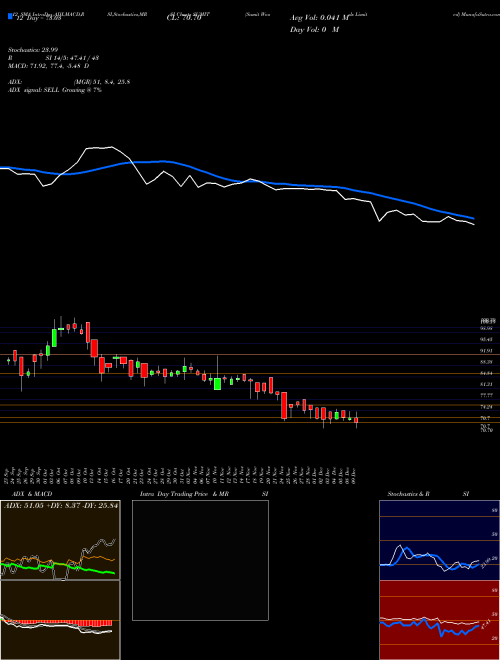500x660 pixels.
Task: Click the upper ADX line chart panel
Action: [60, 540]
